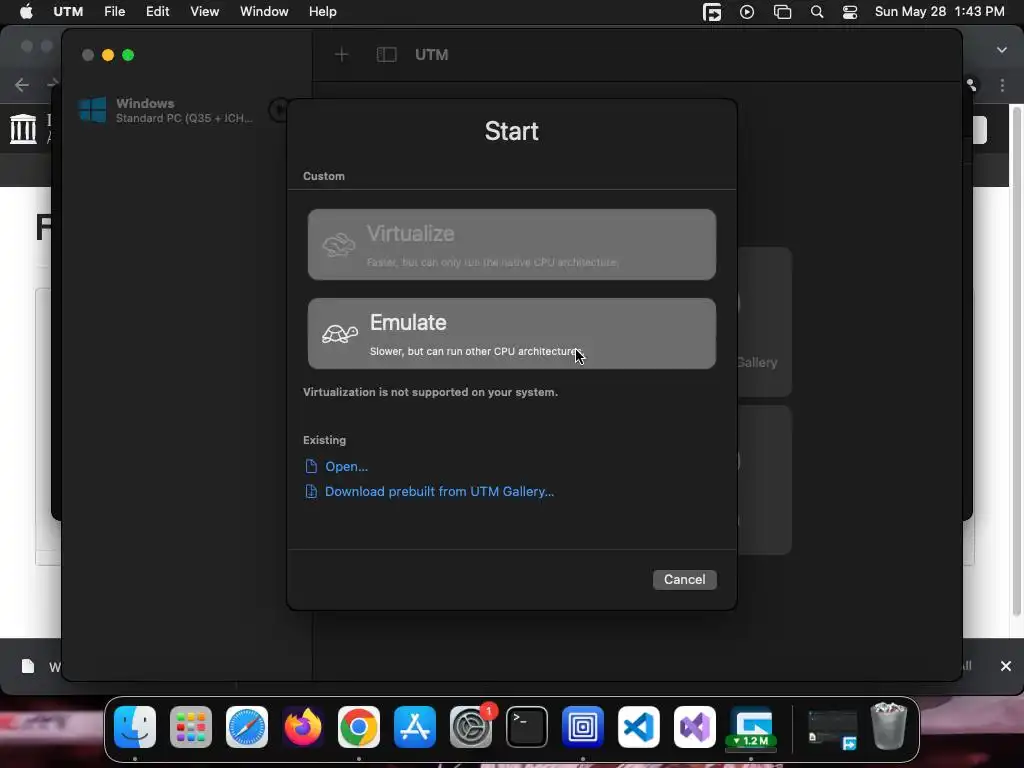
Task: Open Safari from the dock
Action: (x=247, y=727)
